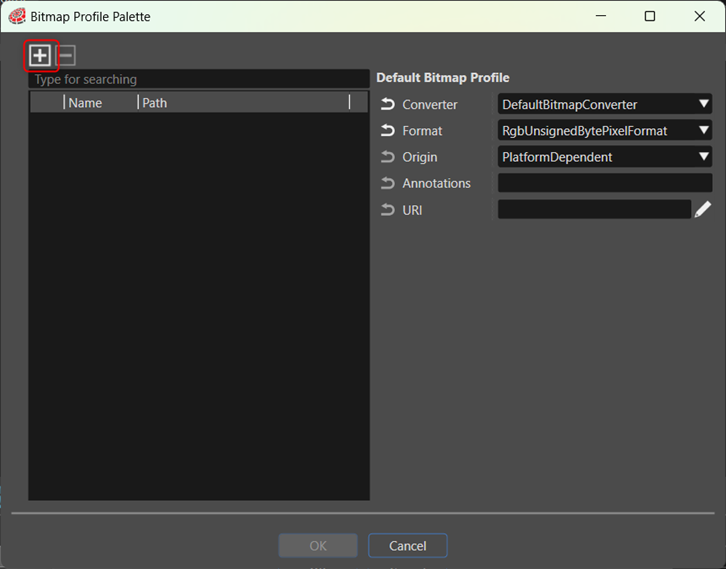Image resolution: width=726 pixels, height=569 pixels.
Task: Remove selected profile with minus icon
Action: 66,56
